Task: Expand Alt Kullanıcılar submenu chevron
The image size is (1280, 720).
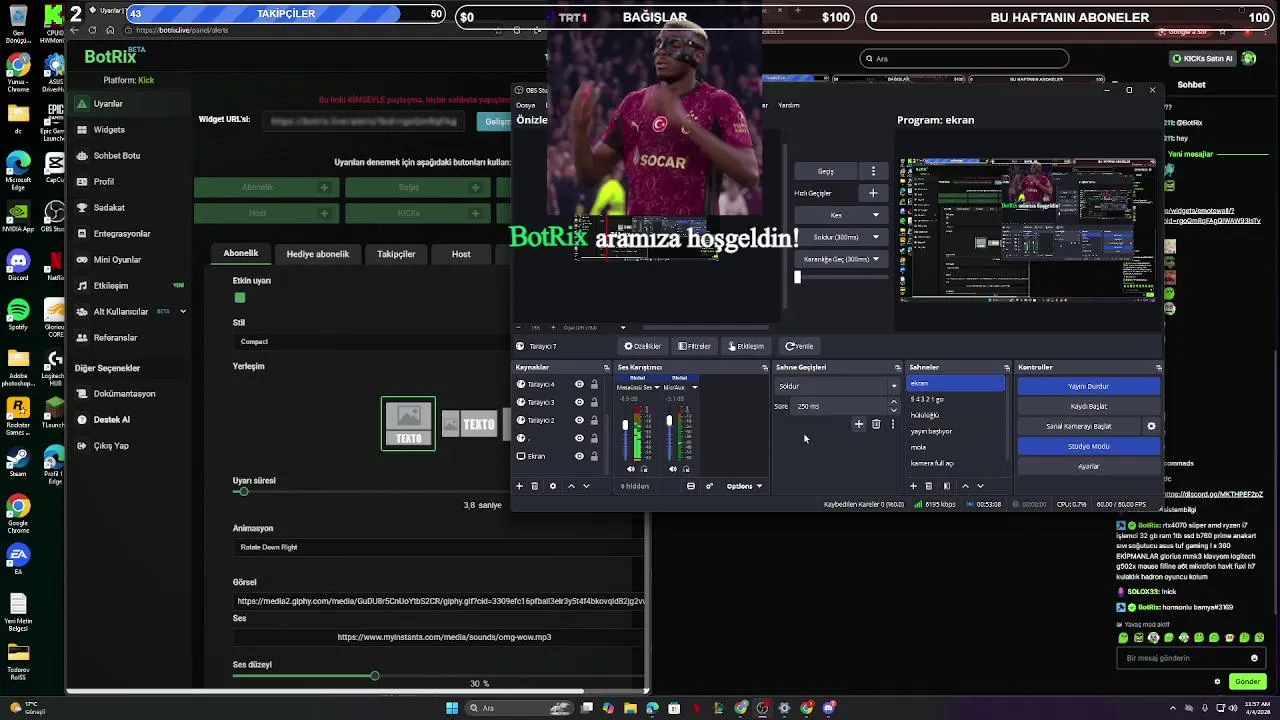Action: tap(183, 312)
